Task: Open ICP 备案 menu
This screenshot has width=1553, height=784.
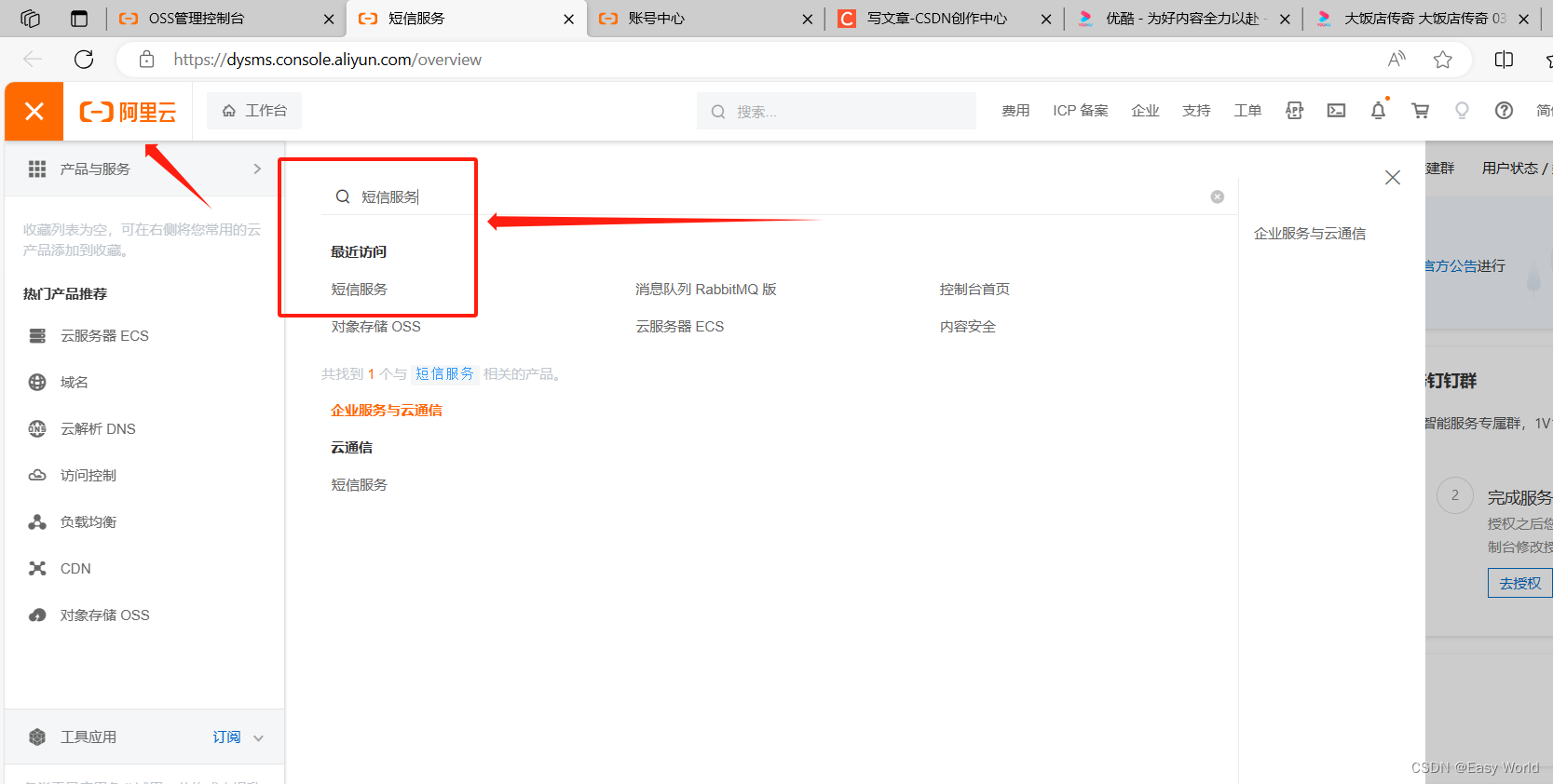Action: [1081, 111]
